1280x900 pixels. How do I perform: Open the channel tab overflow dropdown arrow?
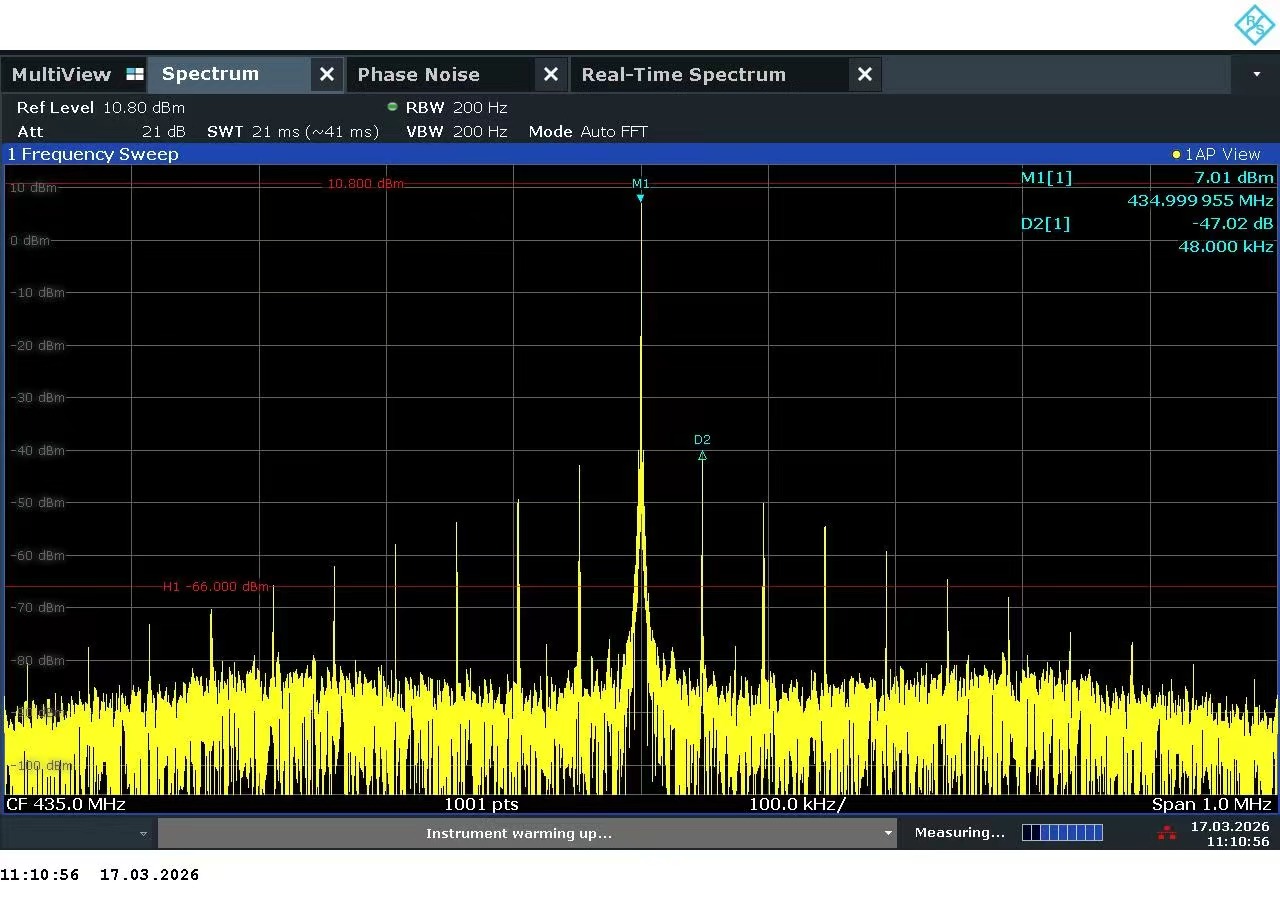point(1256,75)
